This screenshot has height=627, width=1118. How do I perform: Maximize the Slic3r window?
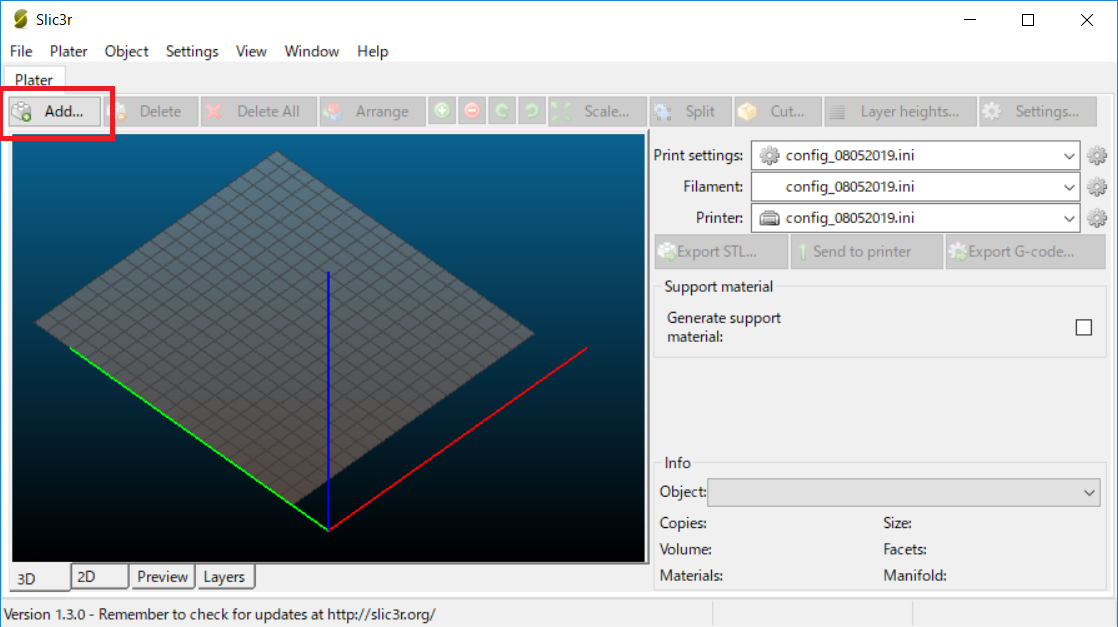point(1027,20)
